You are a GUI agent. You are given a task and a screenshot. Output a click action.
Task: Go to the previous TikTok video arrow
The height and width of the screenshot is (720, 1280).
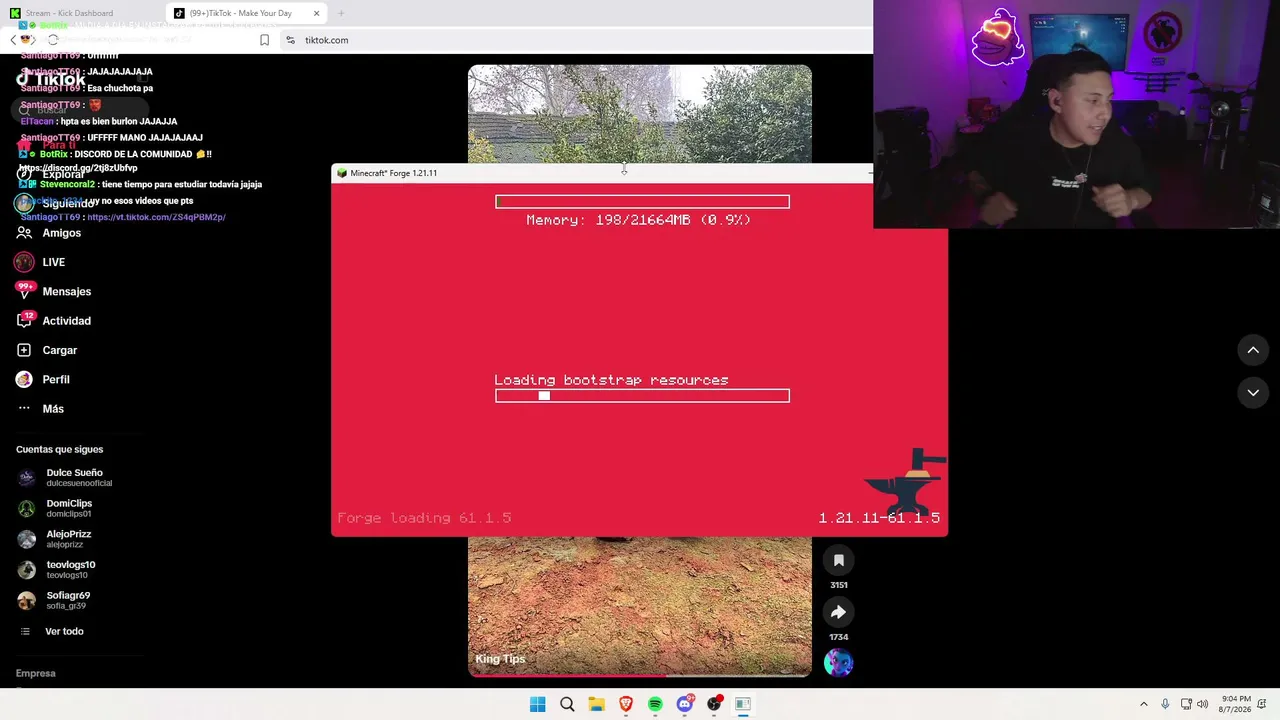pos(1253,350)
